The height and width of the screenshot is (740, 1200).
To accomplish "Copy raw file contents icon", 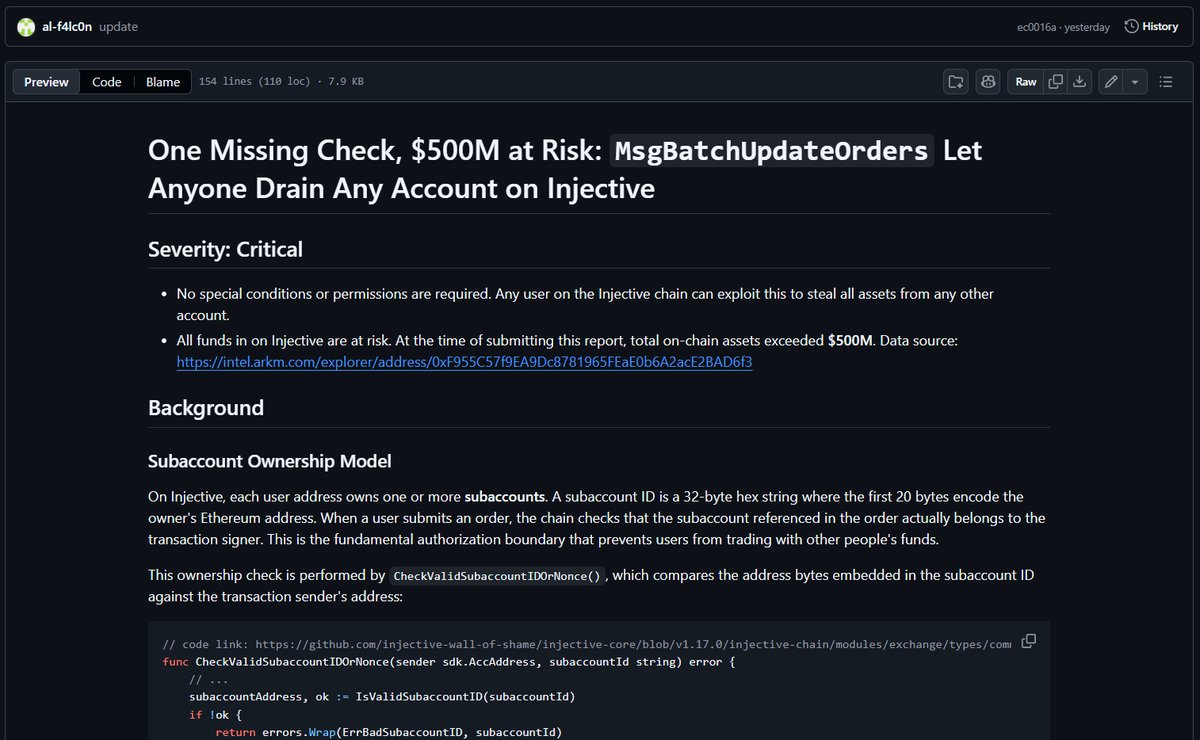I will pos(1055,82).
